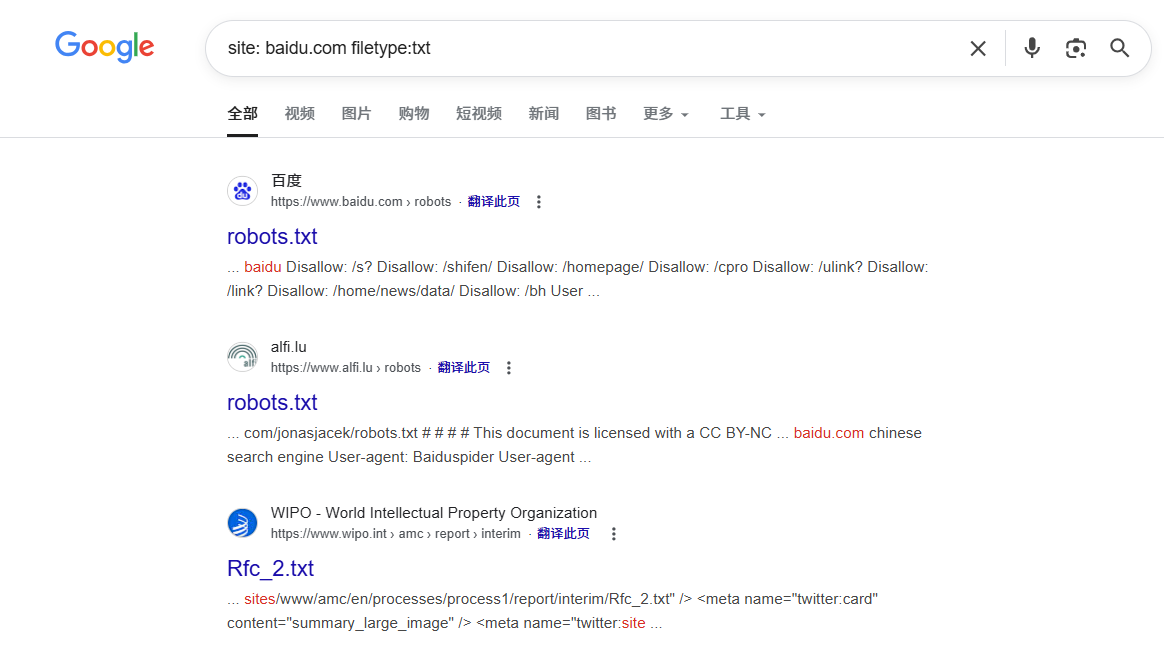
Task: Click the https://www.baidu.com › robots URL
Action: 361,202
